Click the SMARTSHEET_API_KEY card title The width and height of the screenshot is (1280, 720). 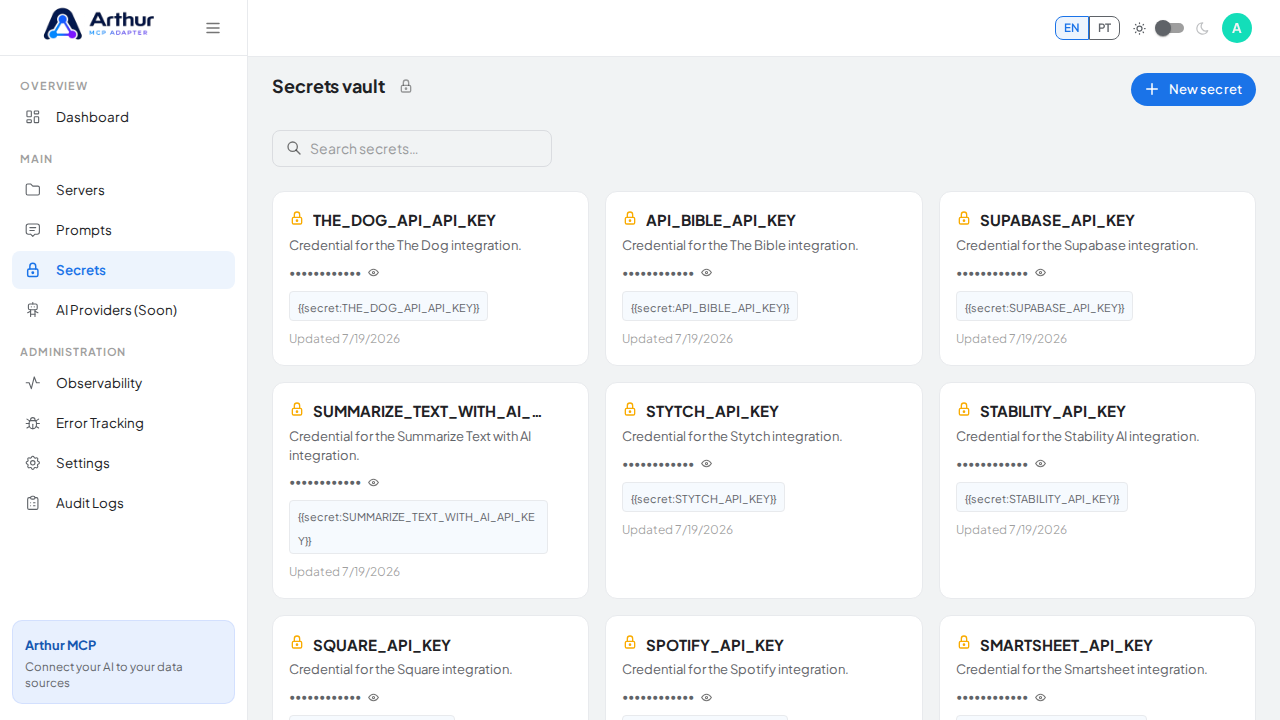(1066, 645)
